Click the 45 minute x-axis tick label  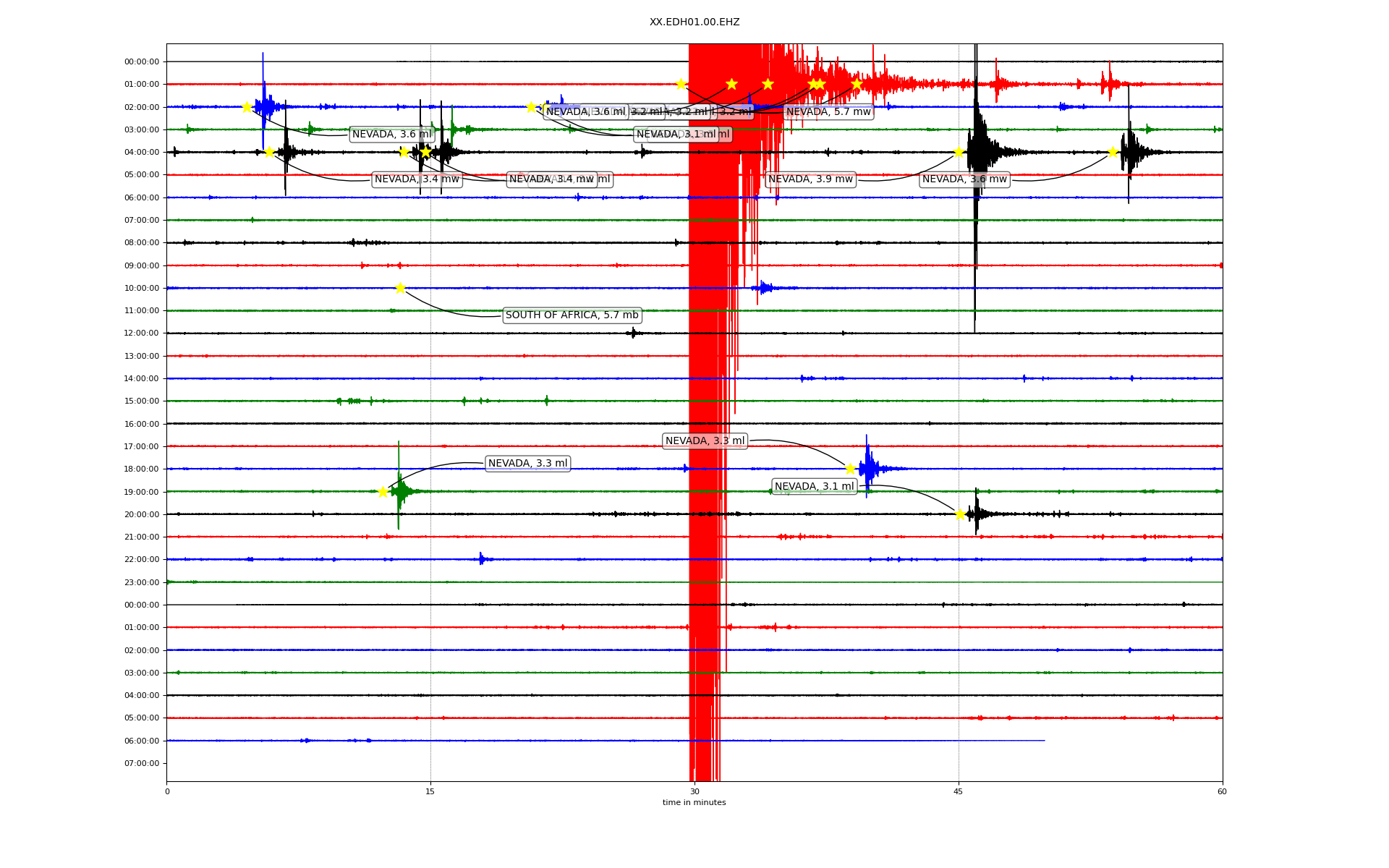click(958, 791)
